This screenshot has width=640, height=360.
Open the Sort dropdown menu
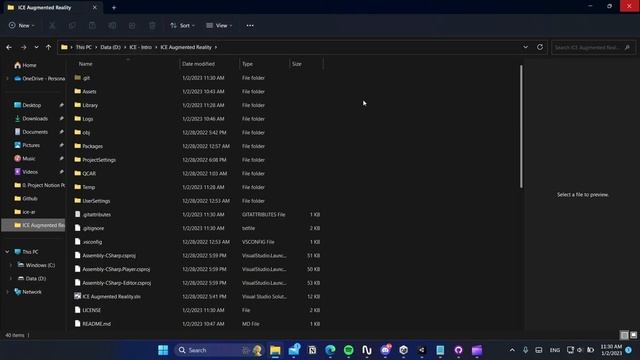[x=182, y=26]
